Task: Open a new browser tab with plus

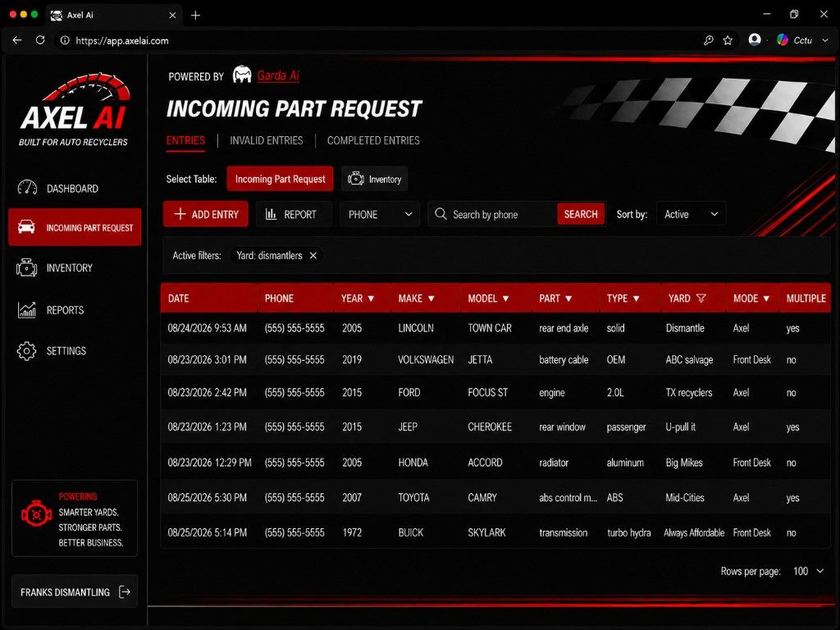Action: tap(196, 15)
